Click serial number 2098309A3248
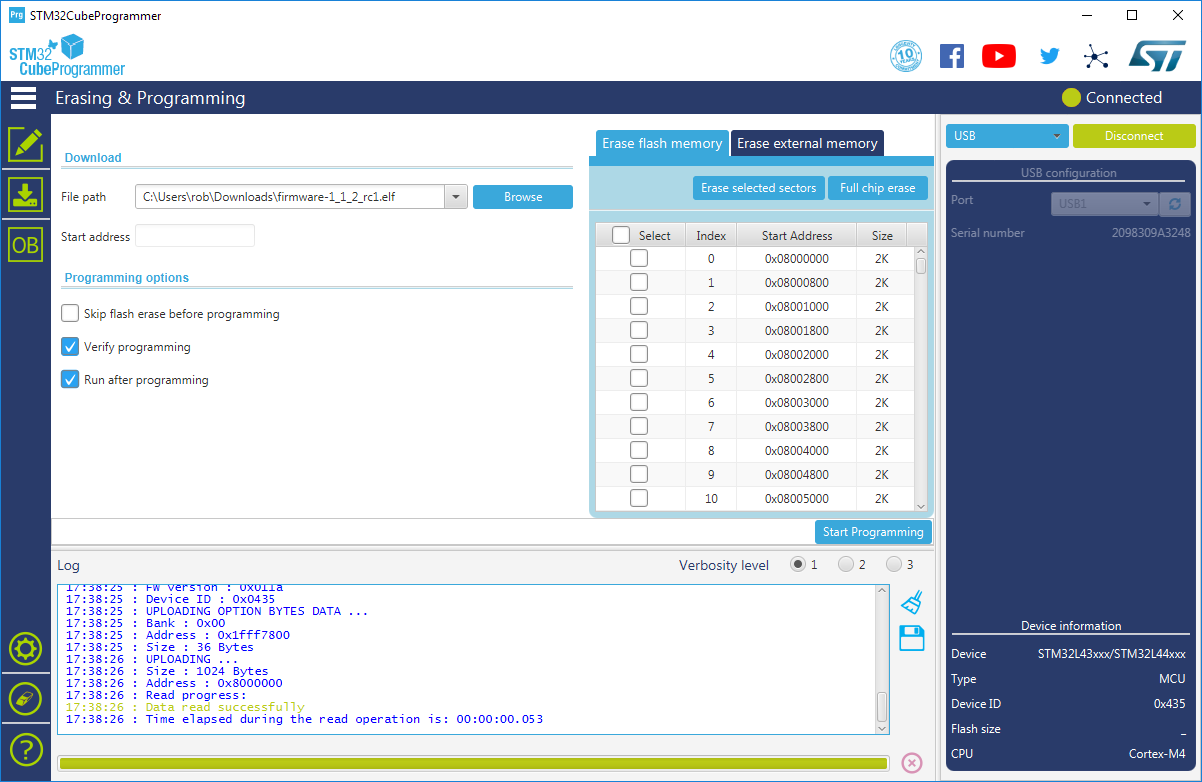This screenshot has height=782, width=1202. pyautogui.click(x=1151, y=233)
